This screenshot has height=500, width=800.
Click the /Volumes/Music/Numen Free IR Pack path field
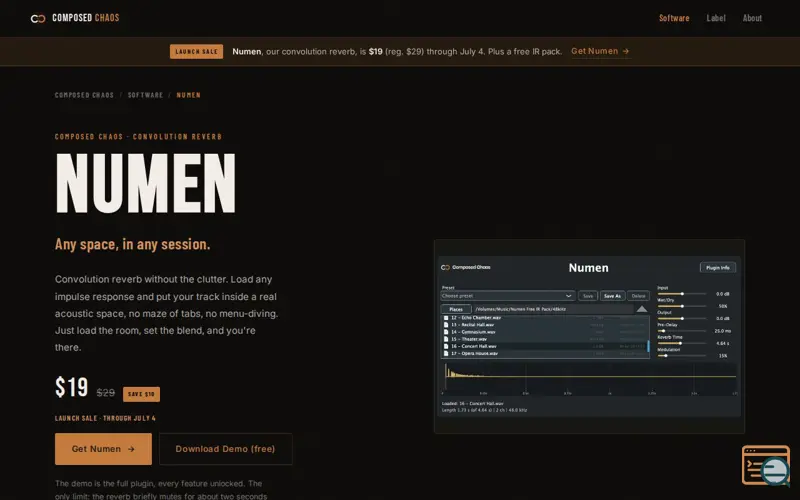click(x=554, y=309)
